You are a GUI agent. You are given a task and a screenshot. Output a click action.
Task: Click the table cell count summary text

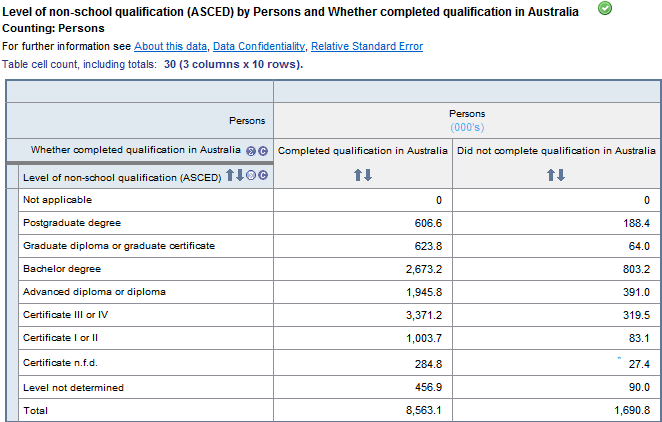(x=152, y=64)
